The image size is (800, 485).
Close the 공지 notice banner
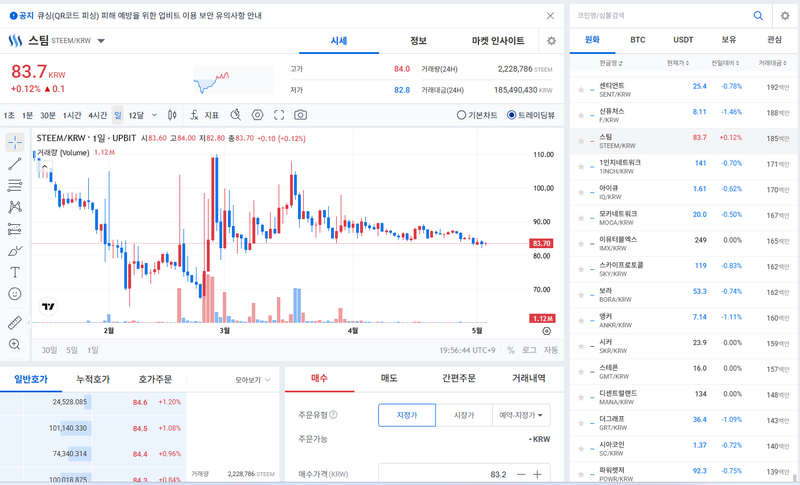(550, 16)
